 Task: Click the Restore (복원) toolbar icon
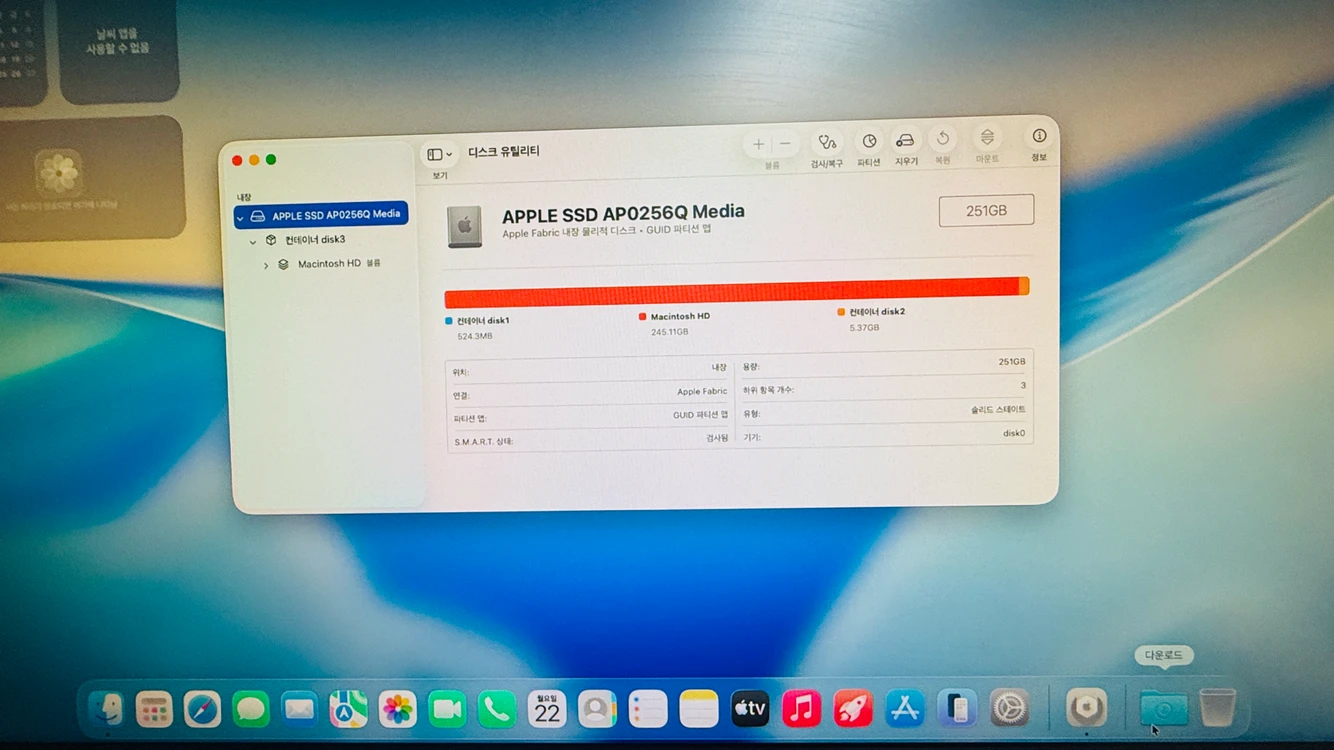(x=943, y=139)
